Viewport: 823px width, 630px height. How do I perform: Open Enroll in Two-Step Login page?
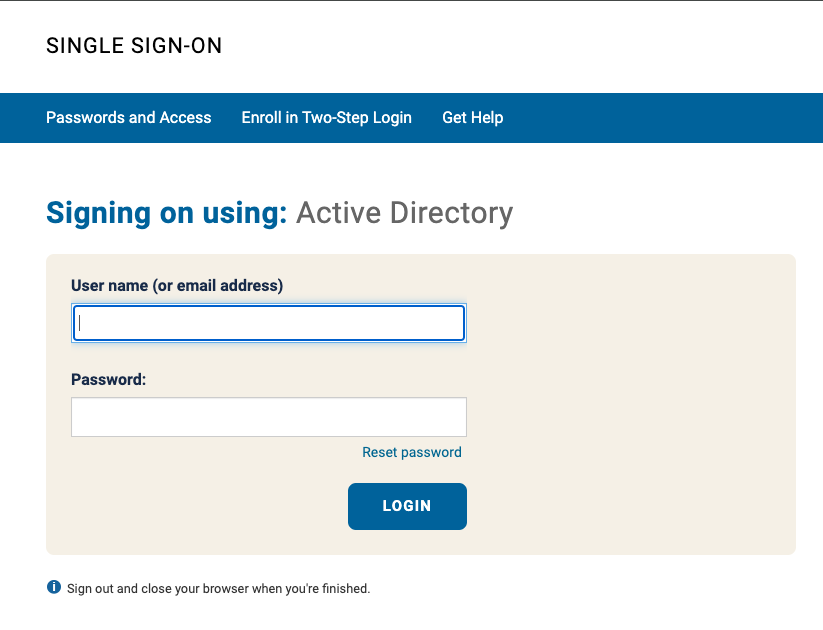[326, 118]
